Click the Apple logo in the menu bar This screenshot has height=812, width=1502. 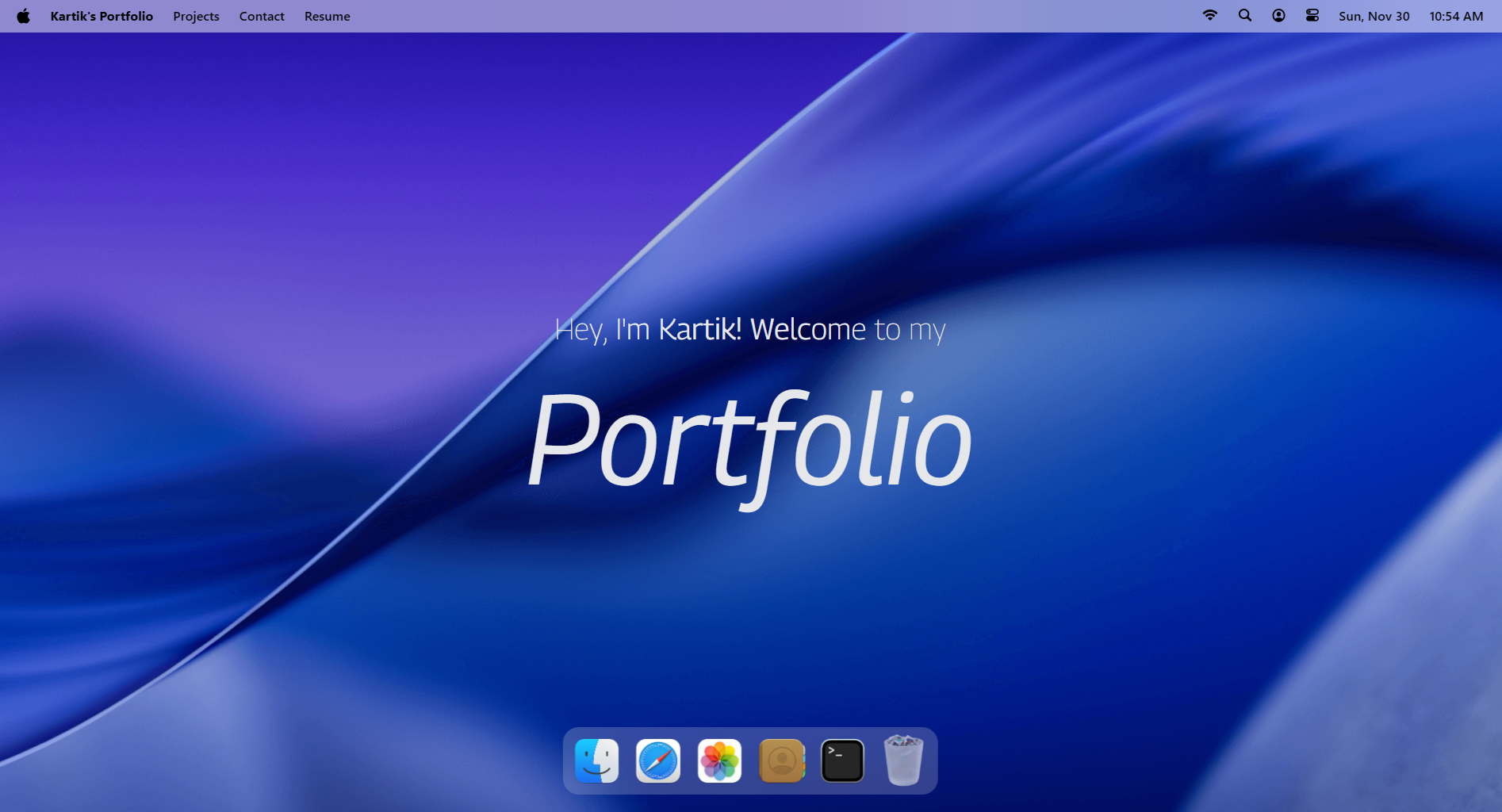[24, 16]
